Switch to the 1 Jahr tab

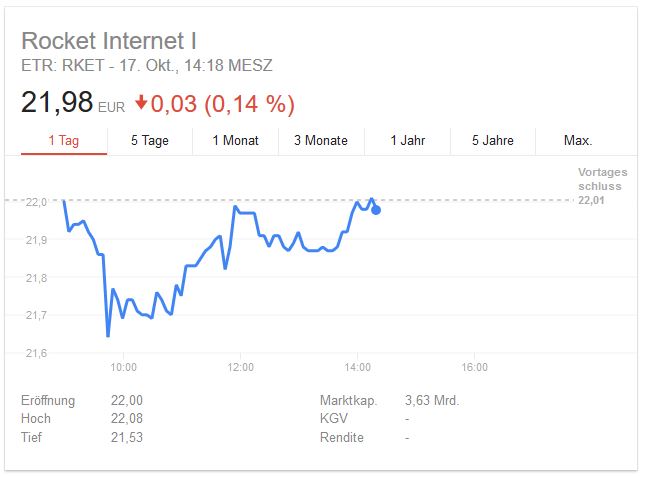[407, 141]
